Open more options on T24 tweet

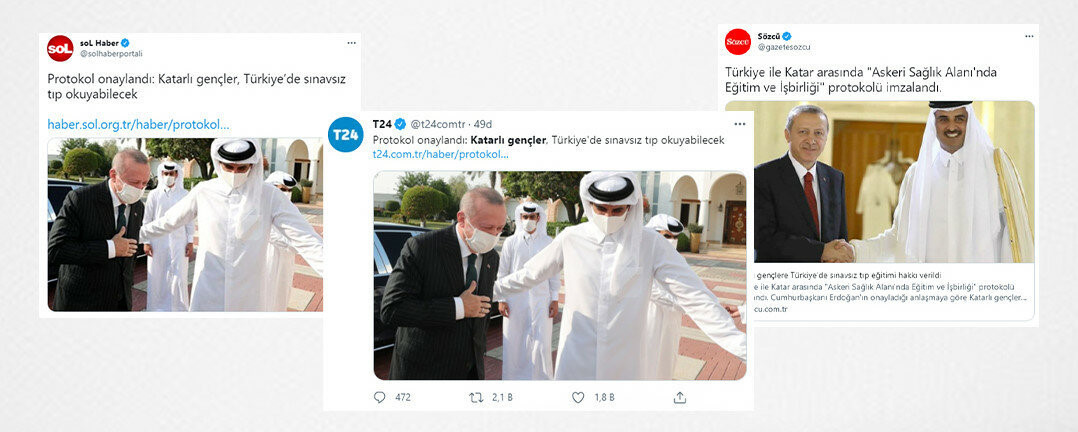(740, 124)
